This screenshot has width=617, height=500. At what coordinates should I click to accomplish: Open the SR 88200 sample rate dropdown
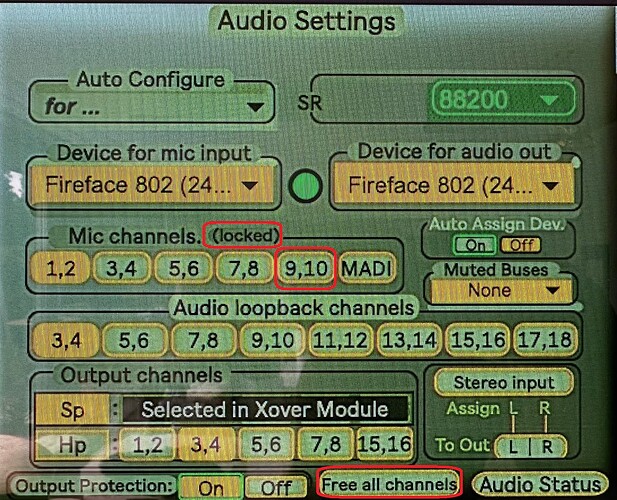tap(503, 99)
